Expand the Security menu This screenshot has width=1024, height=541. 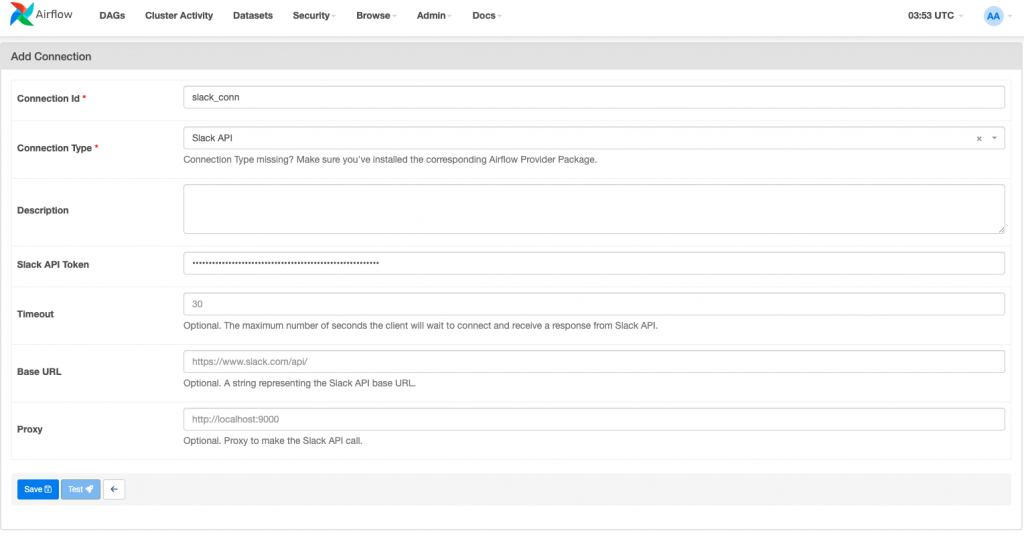tap(314, 16)
